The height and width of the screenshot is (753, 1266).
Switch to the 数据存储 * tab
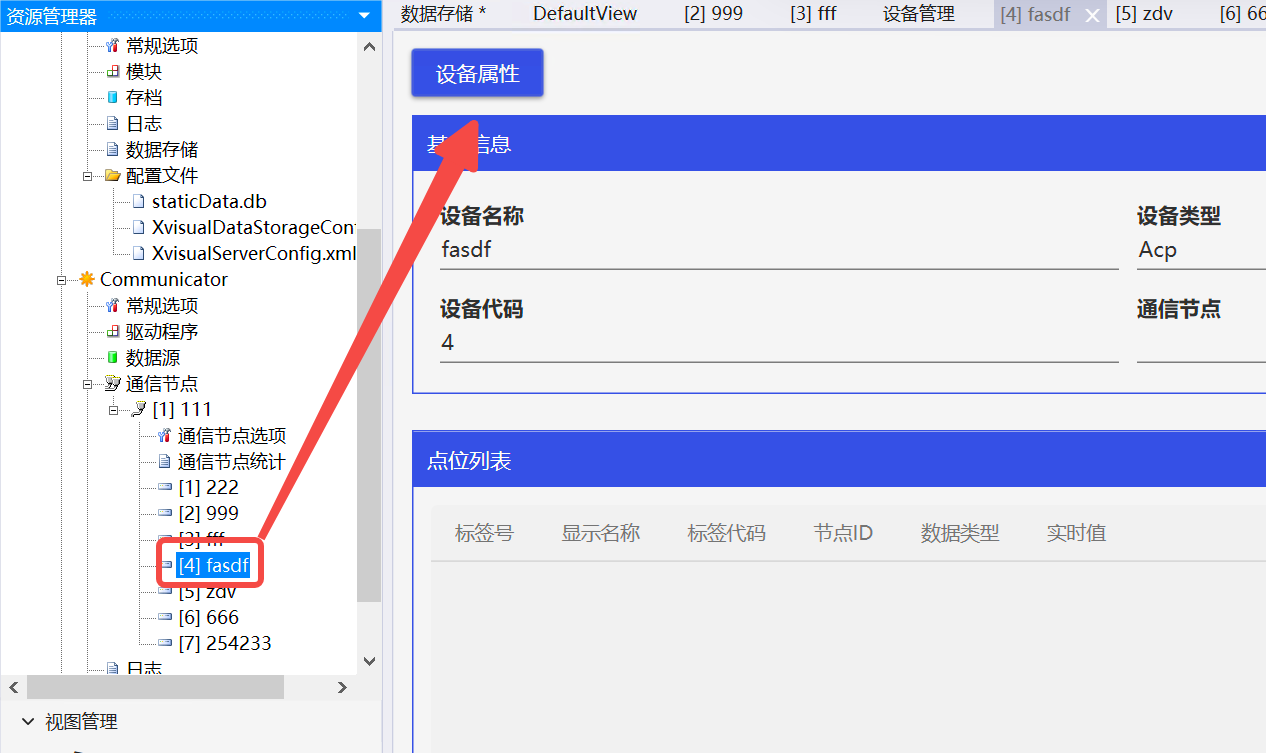click(x=443, y=14)
